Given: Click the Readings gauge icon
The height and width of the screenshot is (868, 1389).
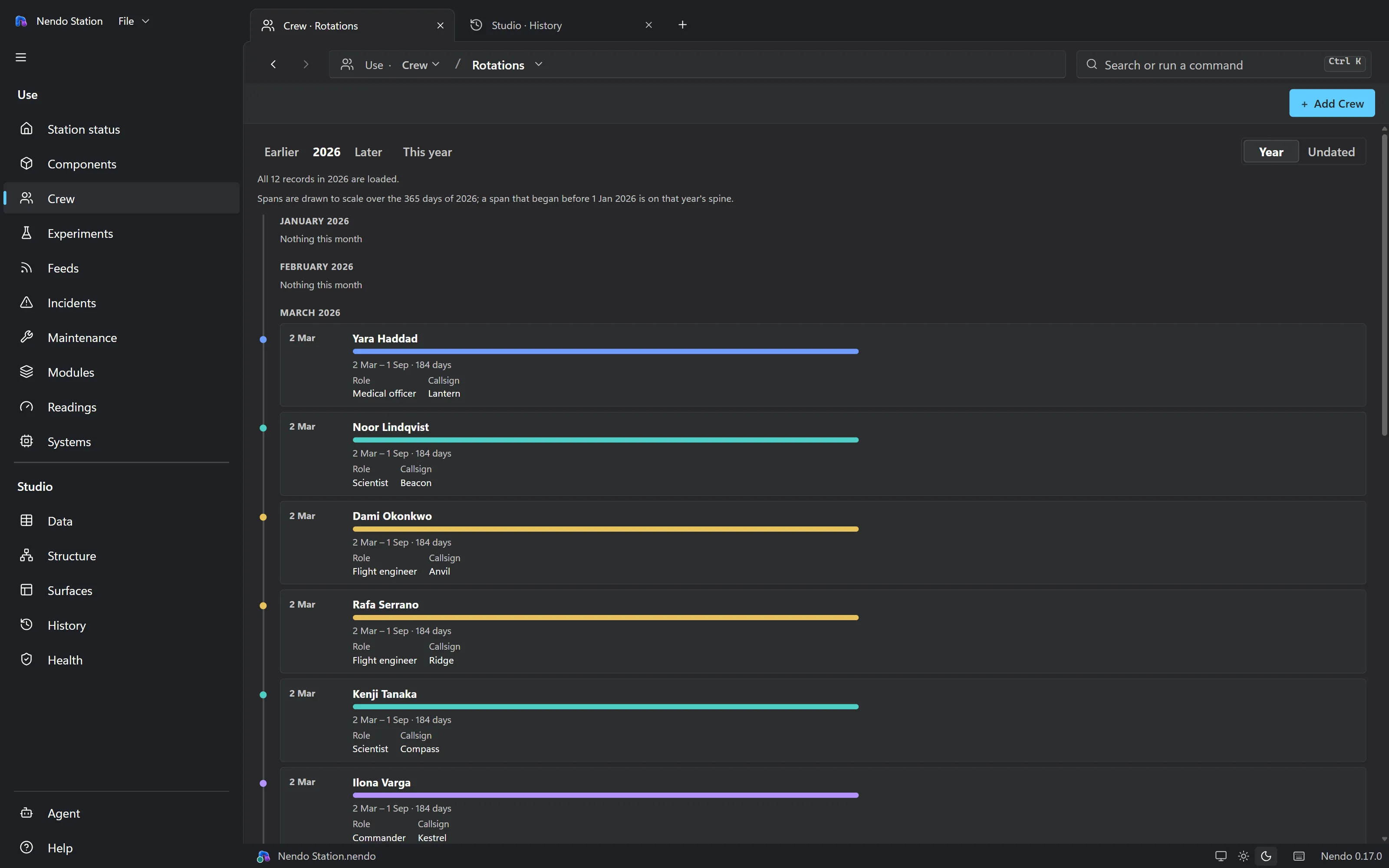Looking at the screenshot, I should pos(26,407).
